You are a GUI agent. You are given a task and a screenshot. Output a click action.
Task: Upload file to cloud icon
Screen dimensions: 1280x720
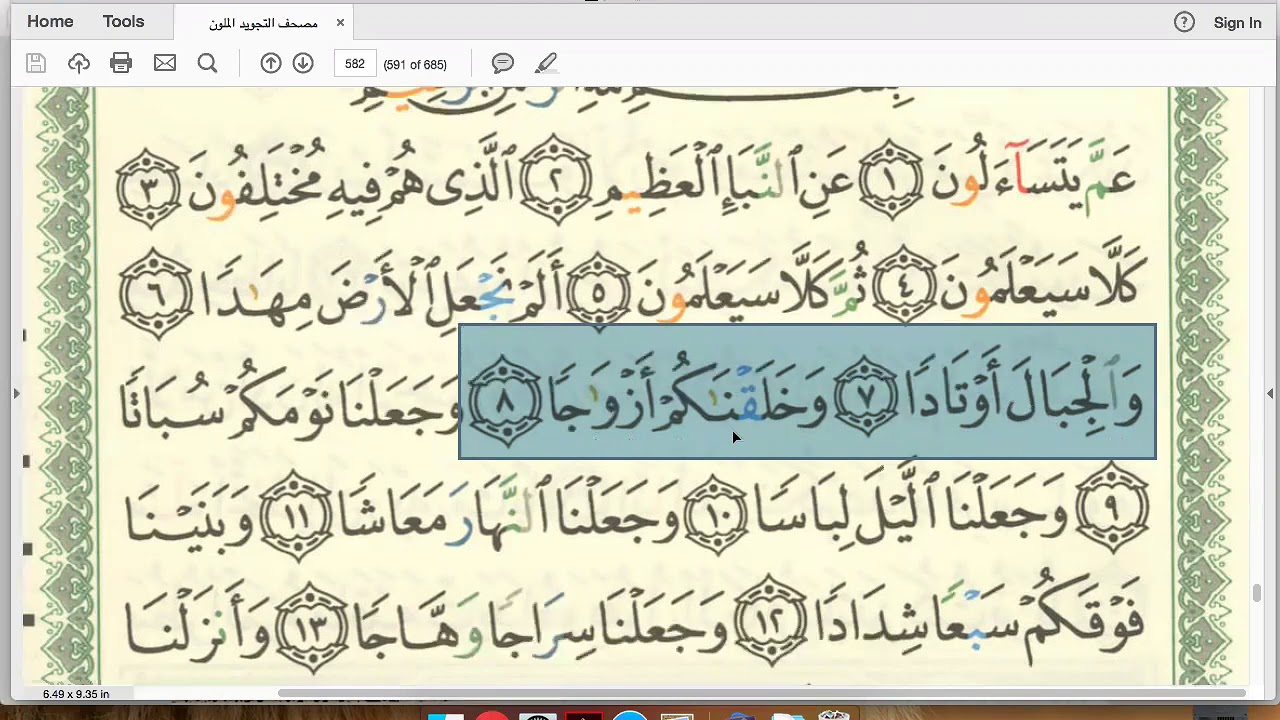pyautogui.click(x=79, y=64)
